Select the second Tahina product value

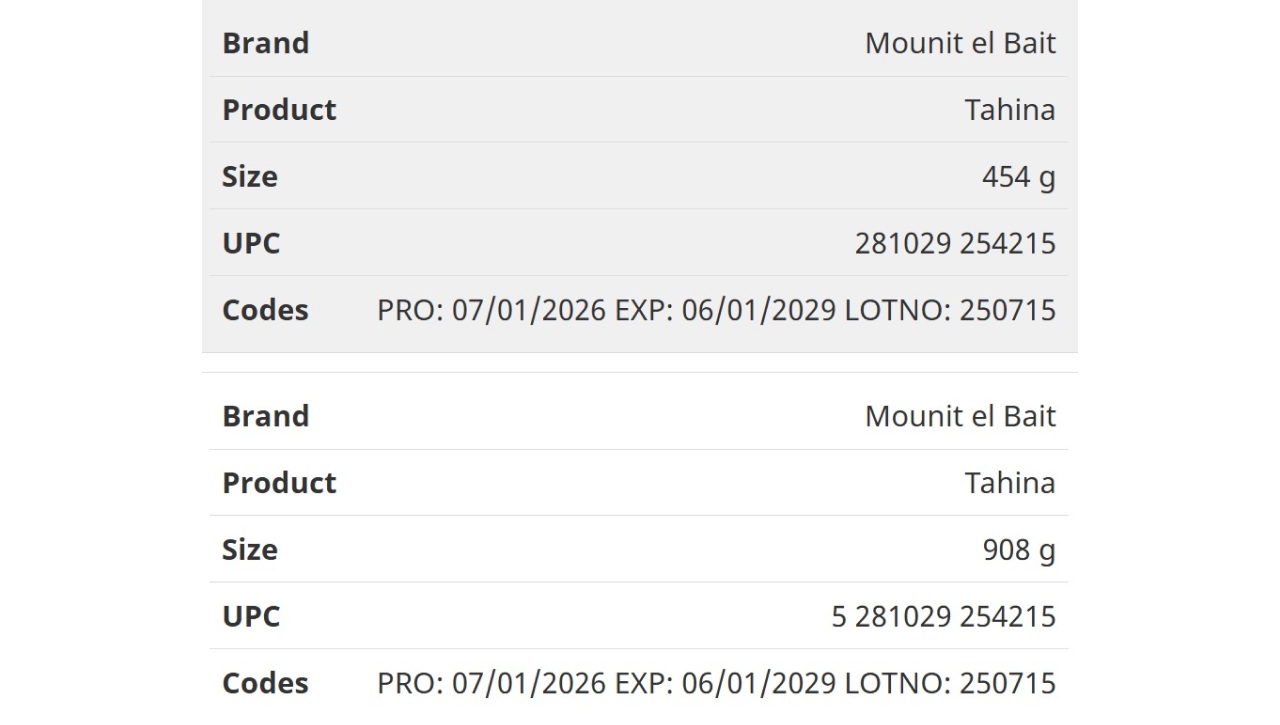(1010, 482)
